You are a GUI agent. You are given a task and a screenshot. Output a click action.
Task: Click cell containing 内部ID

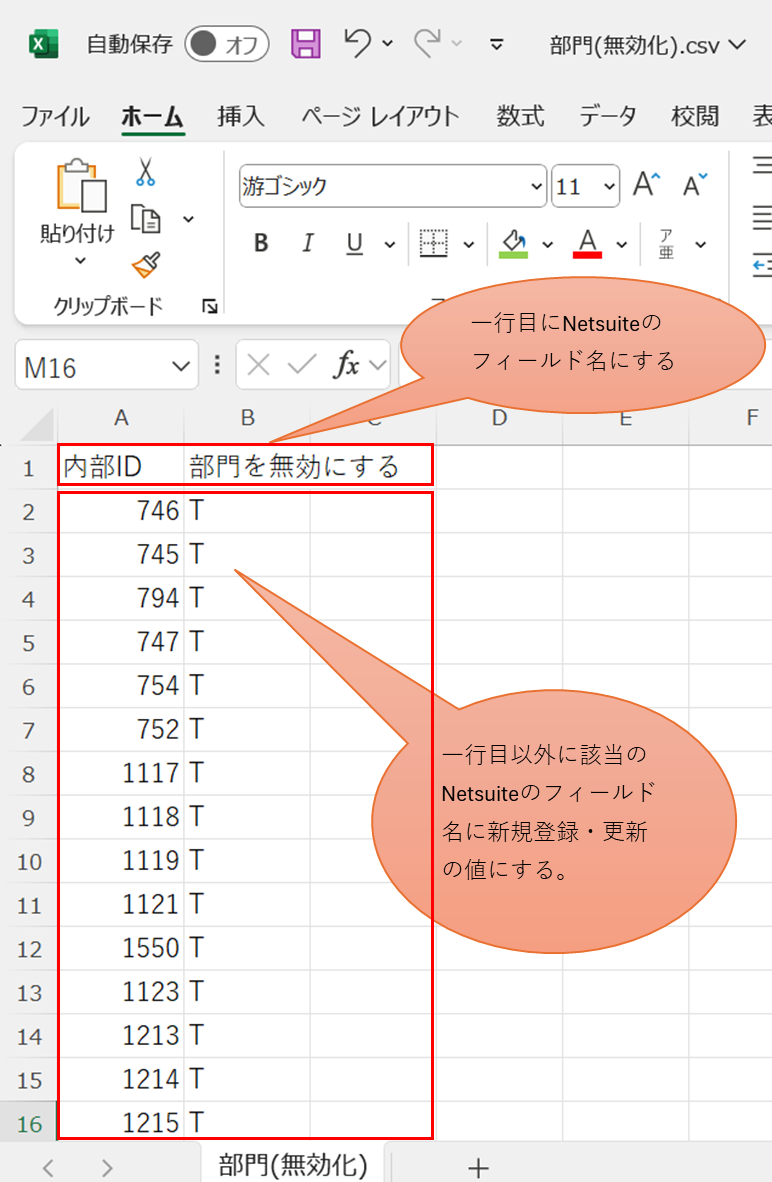(121, 467)
